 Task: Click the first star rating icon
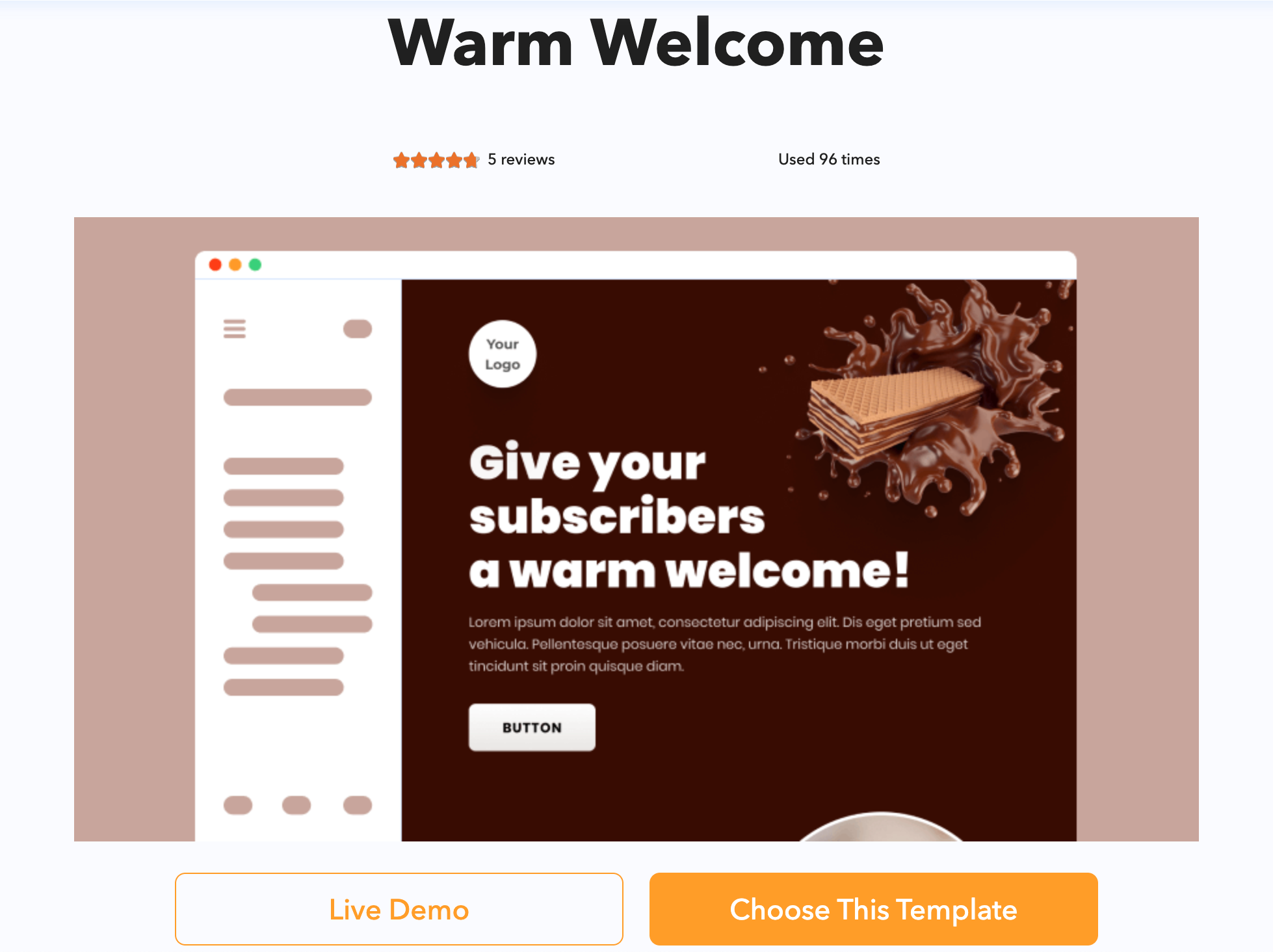[x=403, y=160]
